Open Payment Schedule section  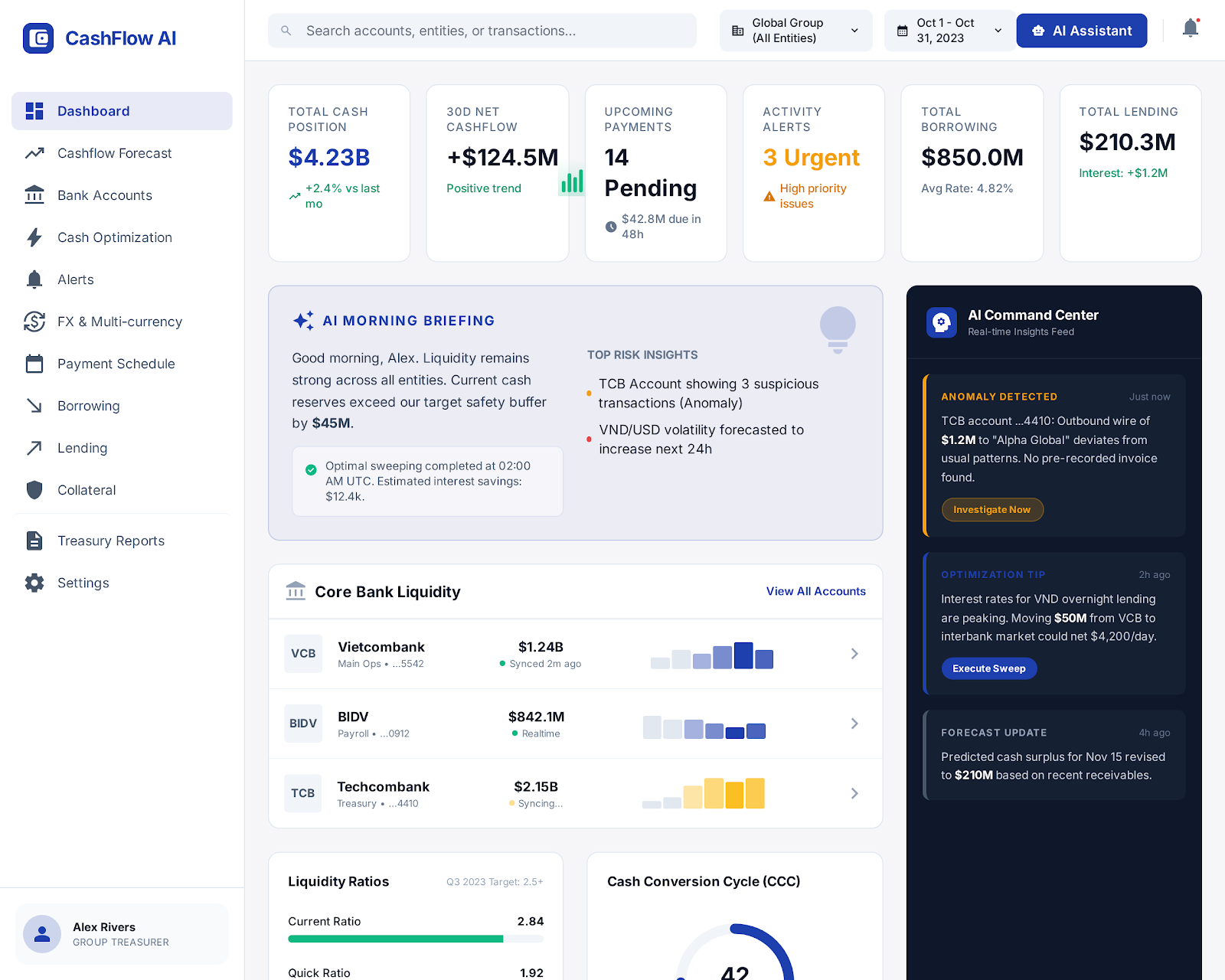[x=122, y=364]
